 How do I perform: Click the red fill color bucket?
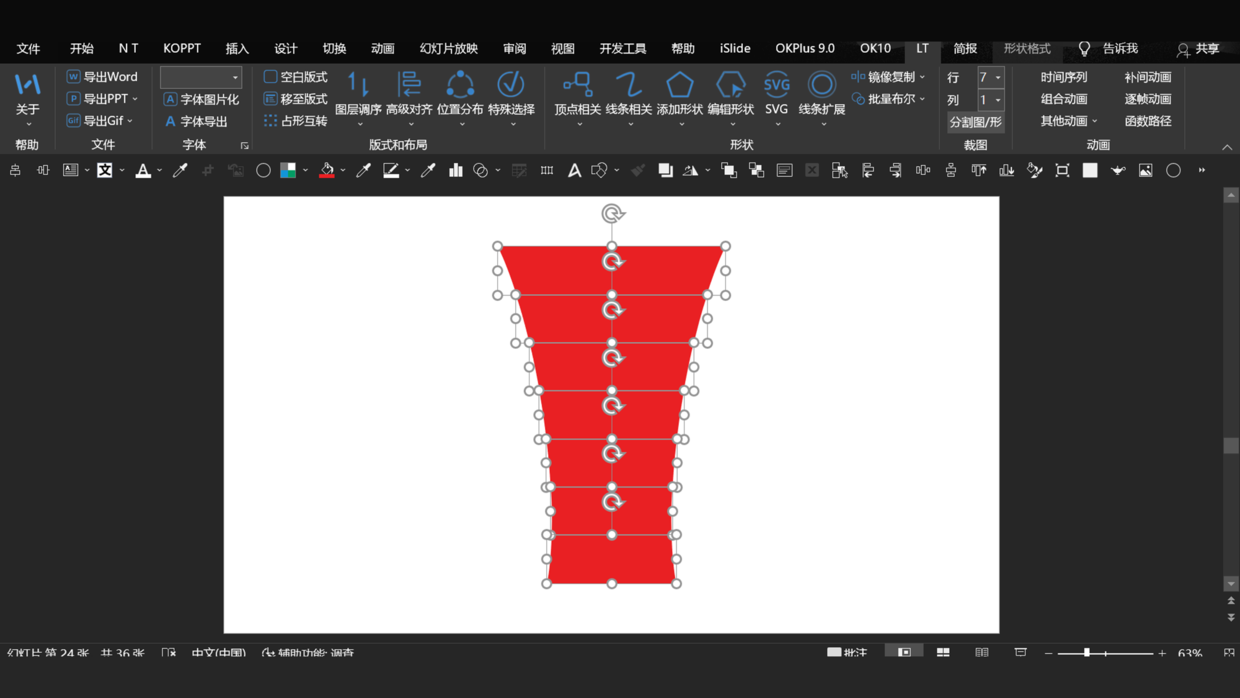coord(327,171)
